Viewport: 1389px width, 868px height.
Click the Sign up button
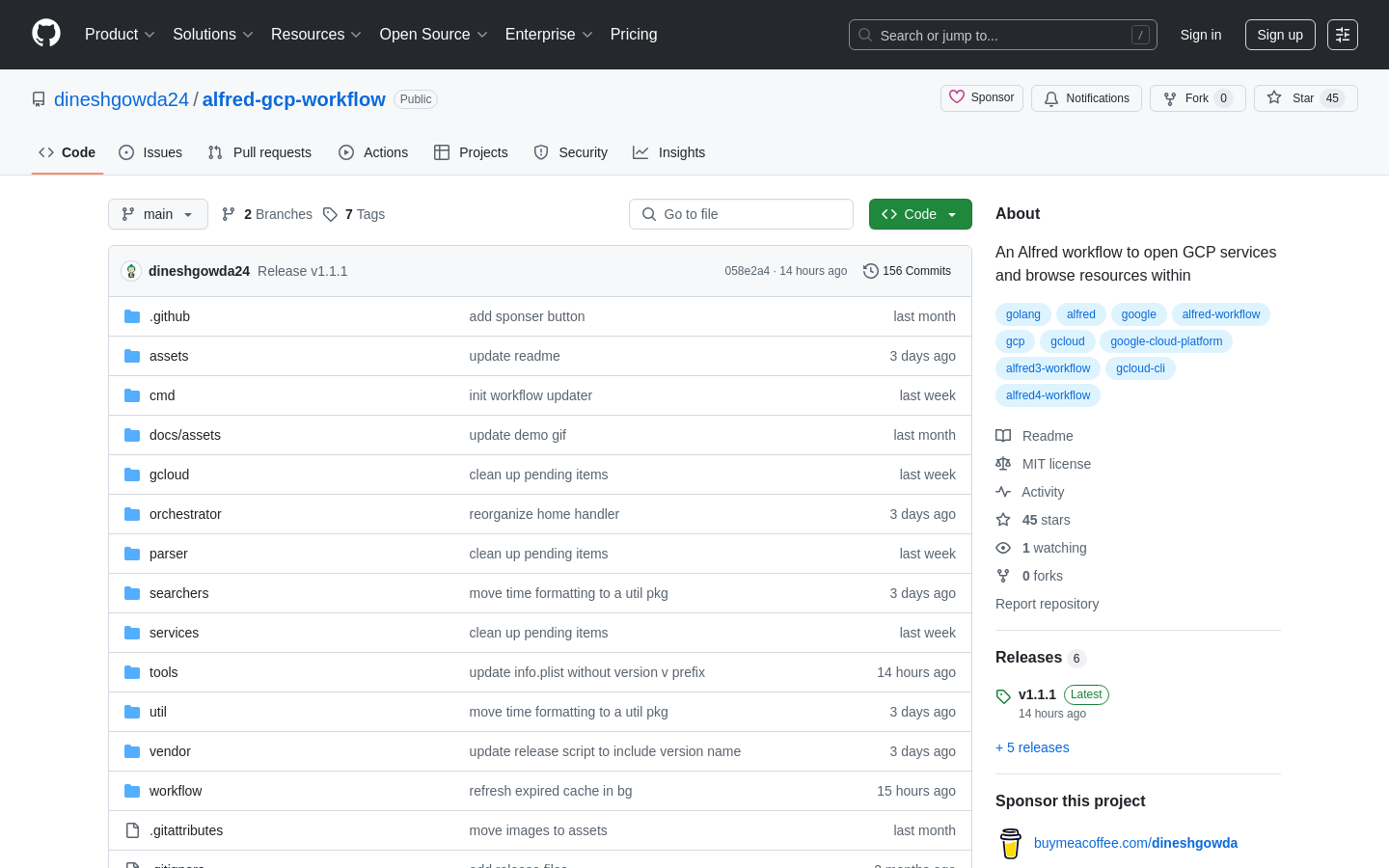(x=1280, y=35)
